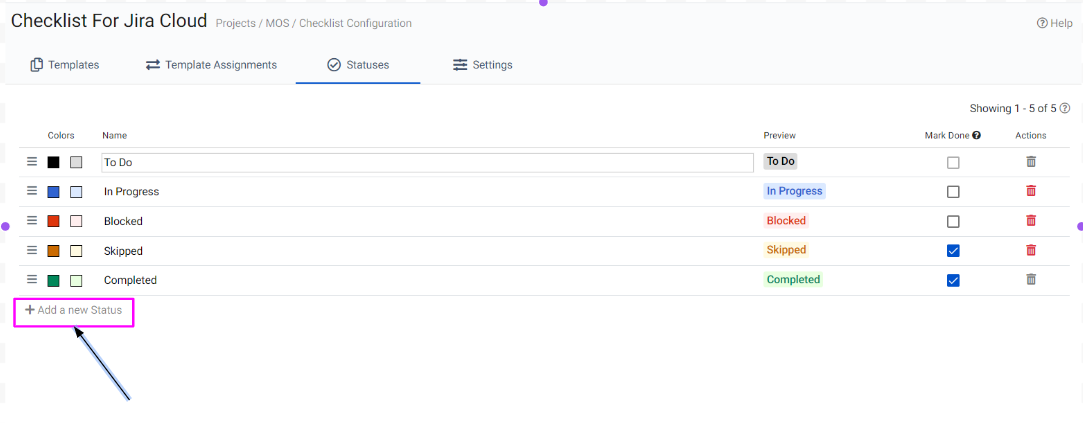Go to the Settings tab
The height and width of the screenshot is (423, 1083).
(482, 65)
